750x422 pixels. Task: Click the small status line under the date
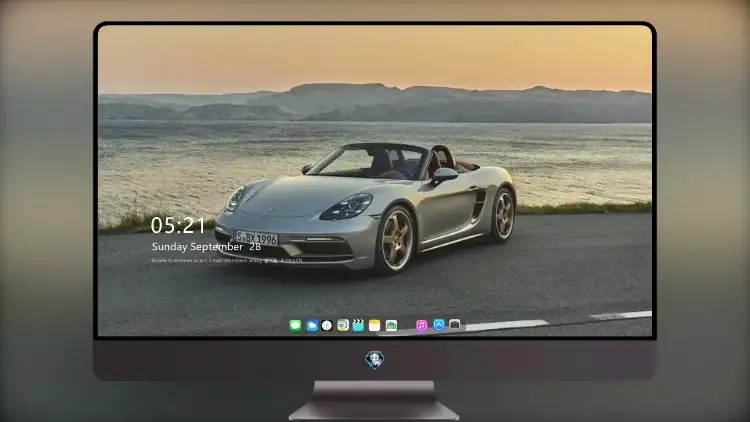(227, 261)
